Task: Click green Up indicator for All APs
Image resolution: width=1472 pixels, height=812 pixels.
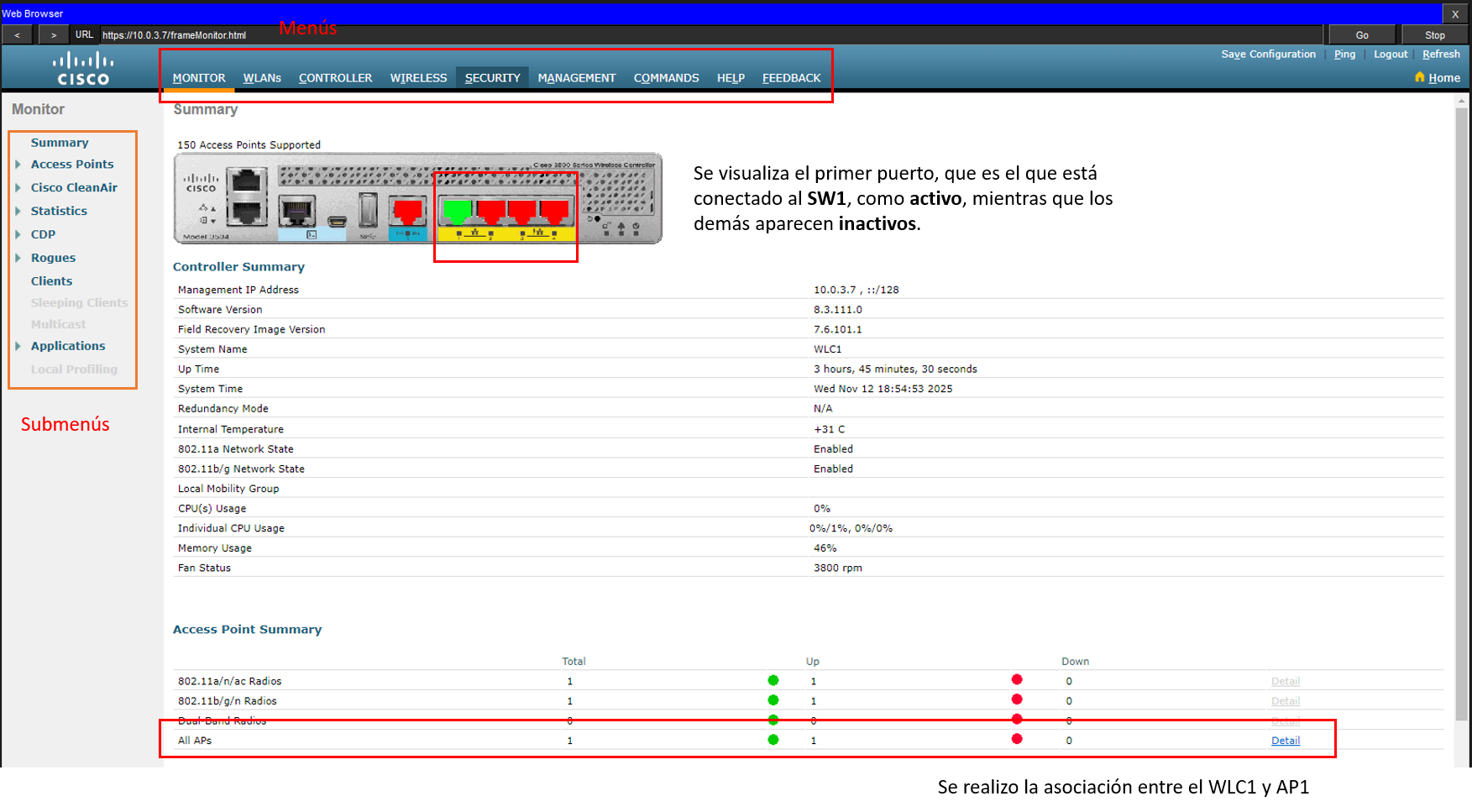Action: click(x=773, y=740)
